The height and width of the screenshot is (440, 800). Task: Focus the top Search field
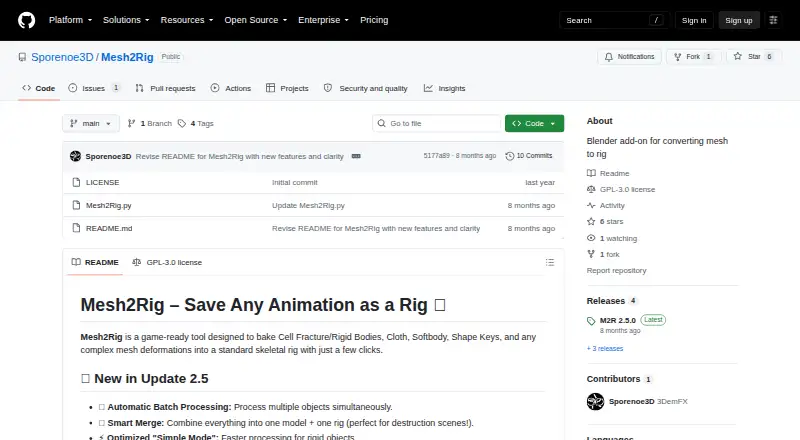click(614, 20)
